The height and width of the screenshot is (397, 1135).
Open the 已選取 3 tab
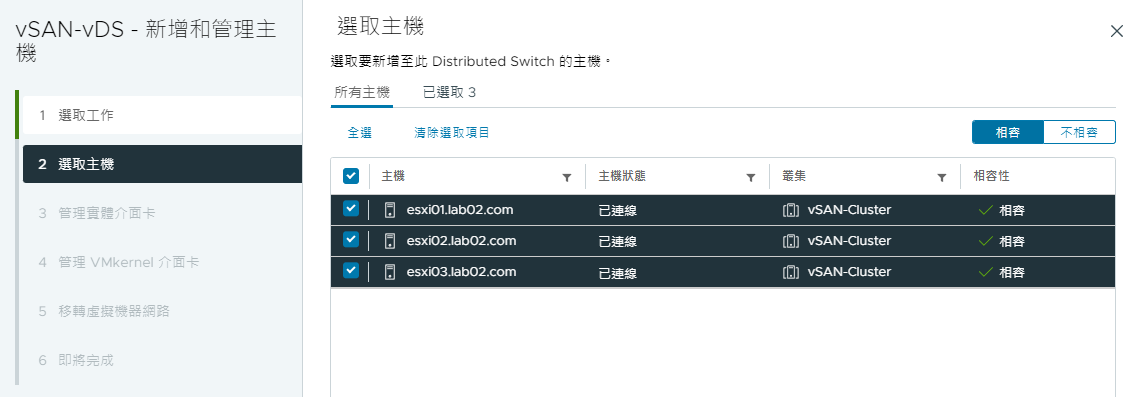pyautogui.click(x=450, y=93)
